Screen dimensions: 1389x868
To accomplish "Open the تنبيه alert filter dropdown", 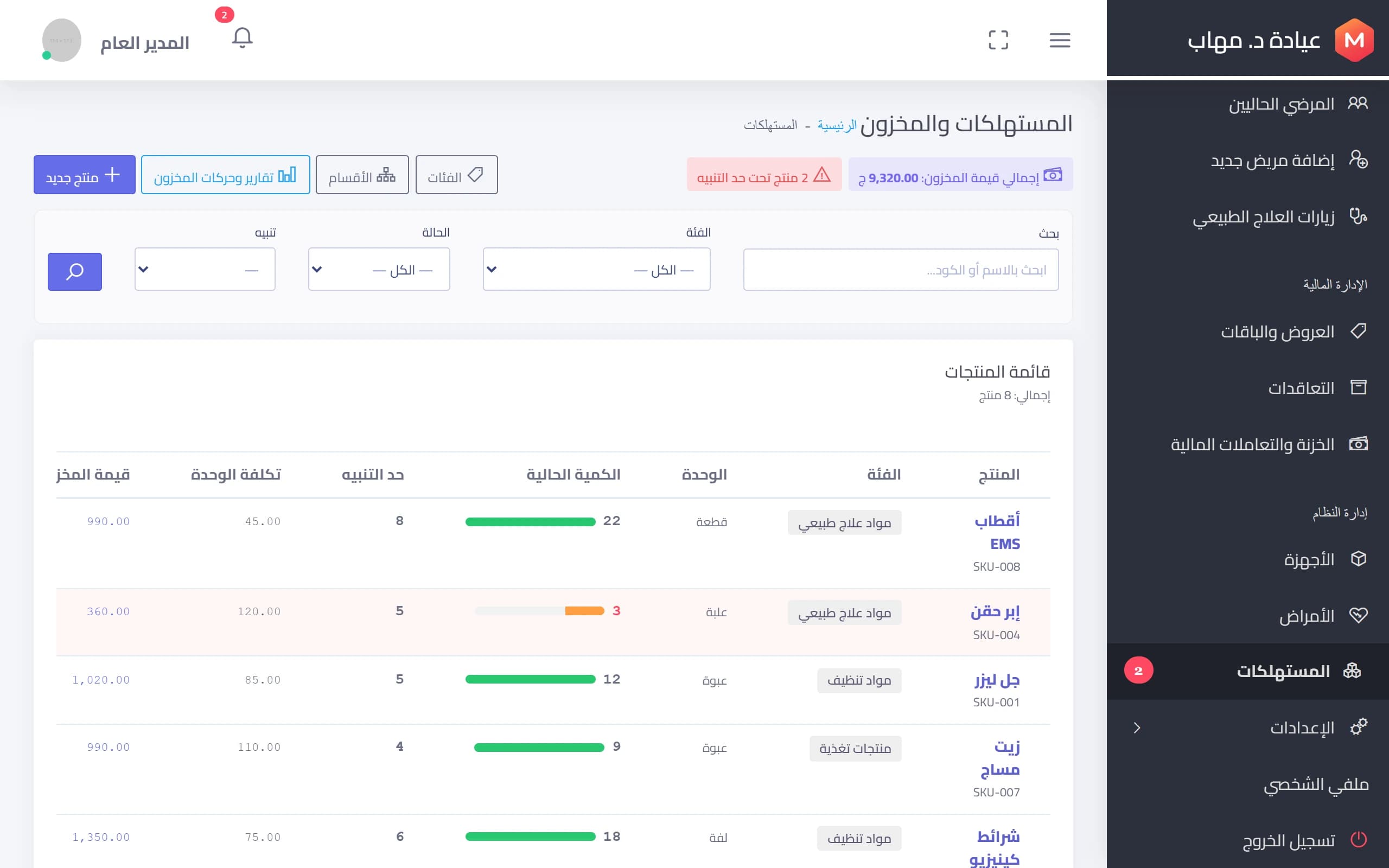I will (205, 269).
